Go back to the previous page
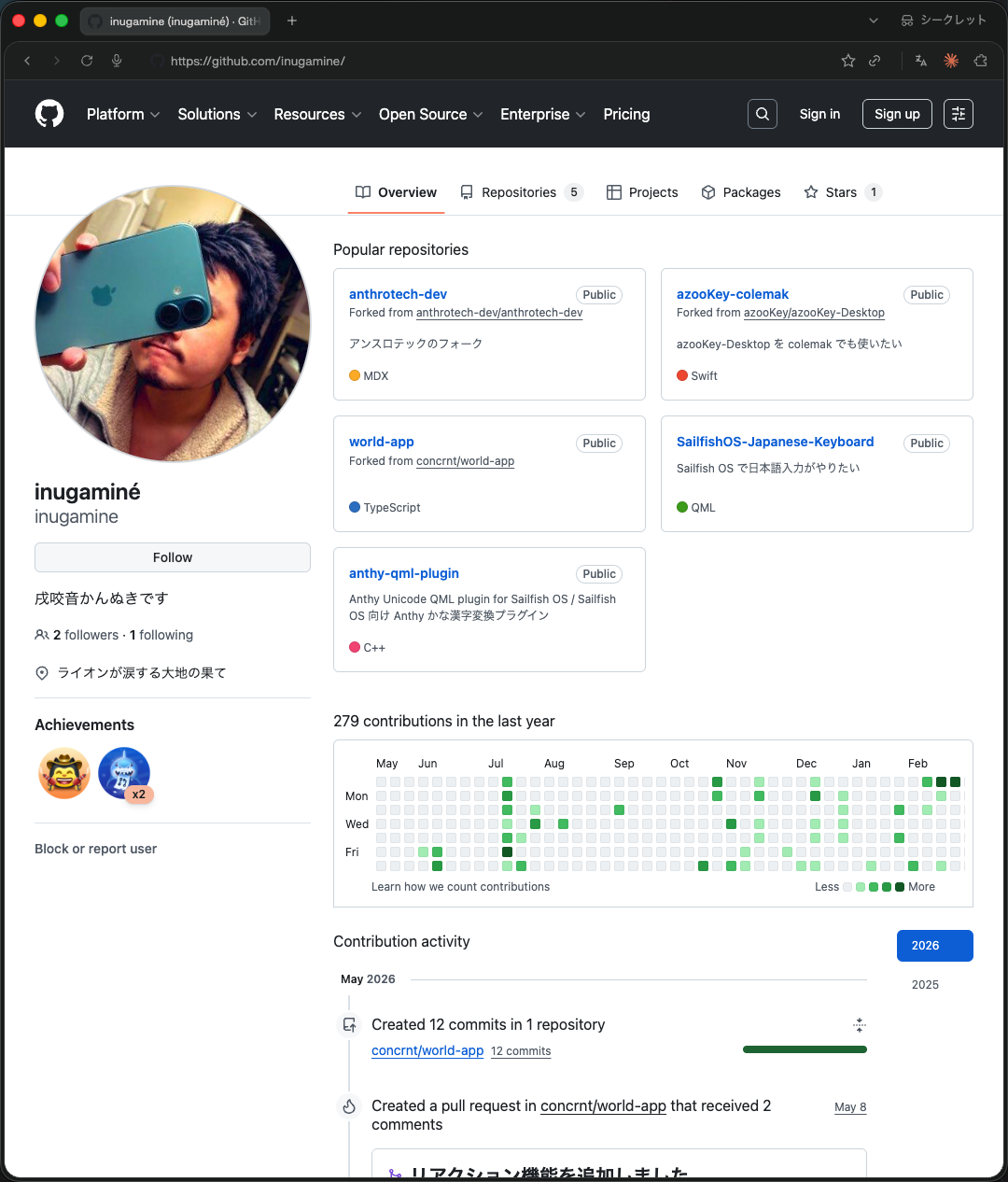Image resolution: width=1008 pixels, height=1182 pixels. [27, 61]
